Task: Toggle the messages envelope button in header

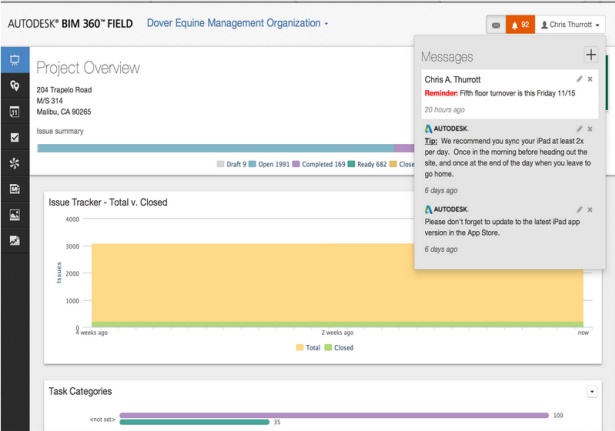Action: pos(496,25)
